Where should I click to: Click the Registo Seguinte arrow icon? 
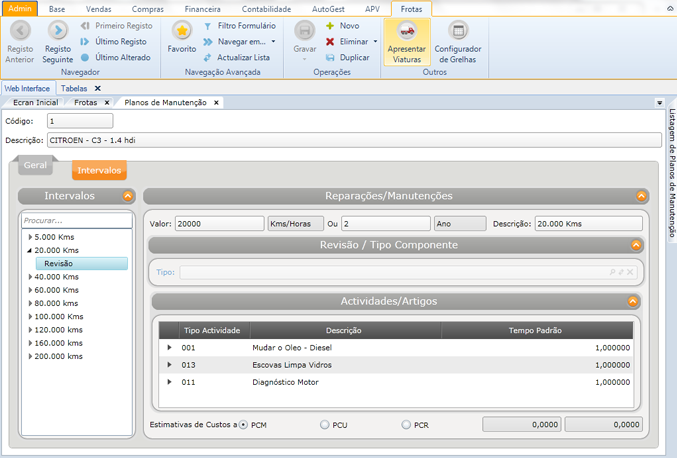[58, 31]
